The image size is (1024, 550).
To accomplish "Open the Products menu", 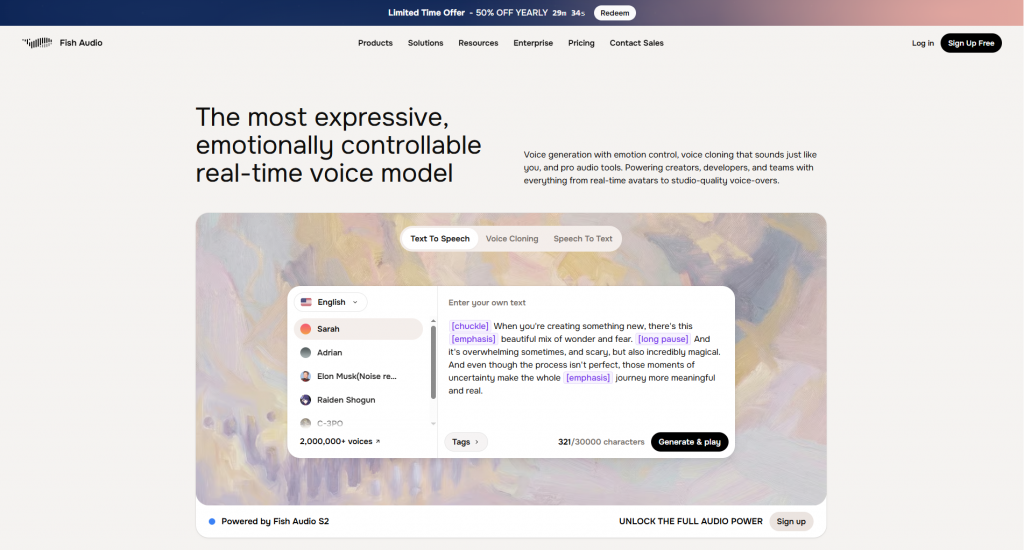I will pyautogui.click(x=376, y=43).
